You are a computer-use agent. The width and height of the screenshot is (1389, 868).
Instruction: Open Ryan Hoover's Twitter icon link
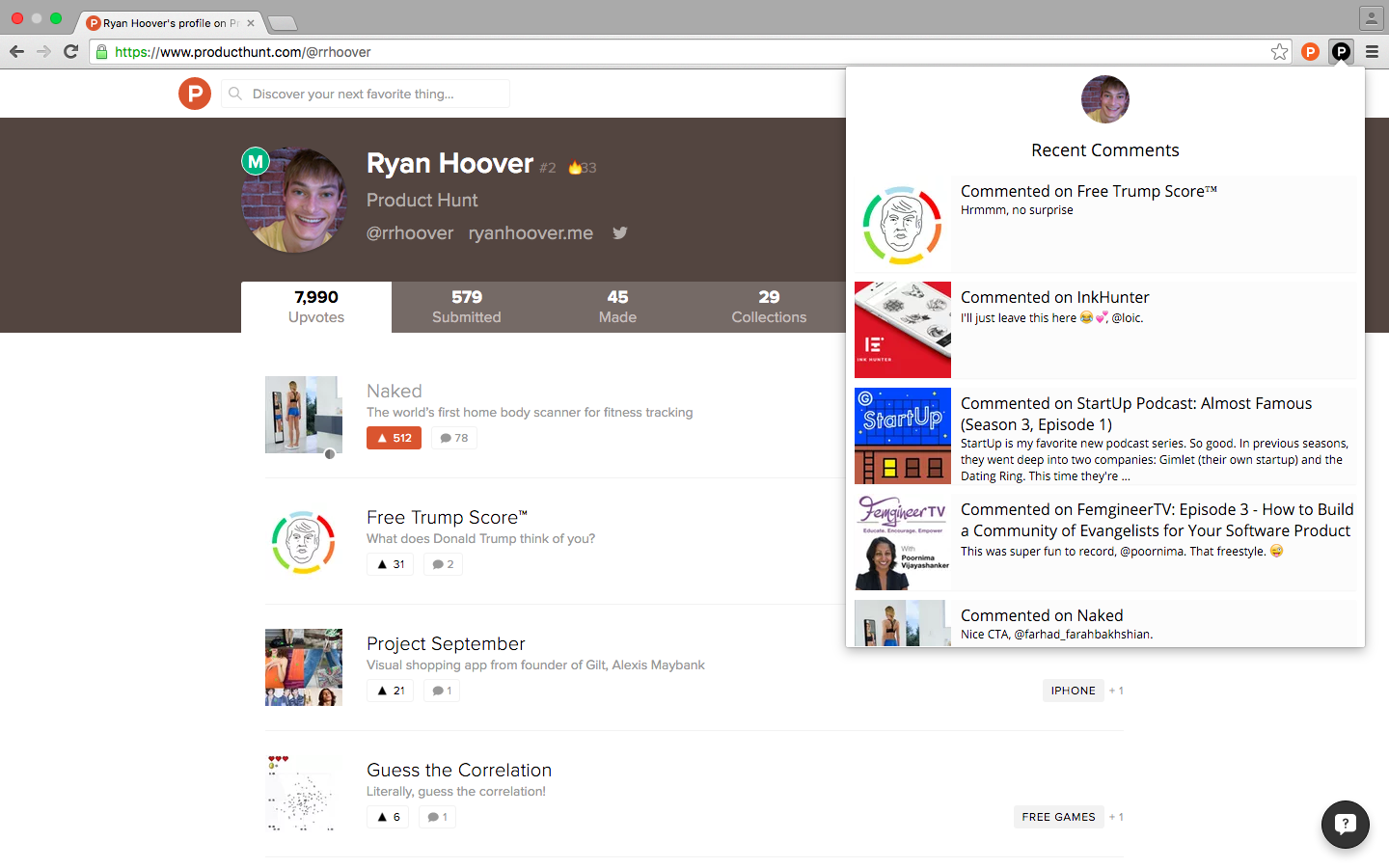coord(619,232)
